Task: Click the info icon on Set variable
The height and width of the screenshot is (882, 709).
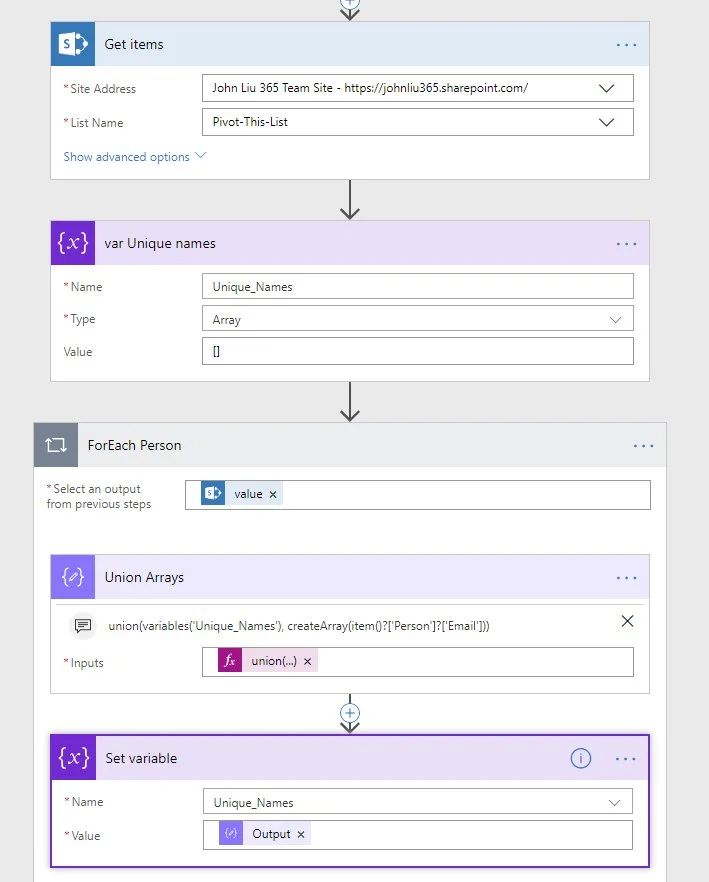Action: pos(580,758)
